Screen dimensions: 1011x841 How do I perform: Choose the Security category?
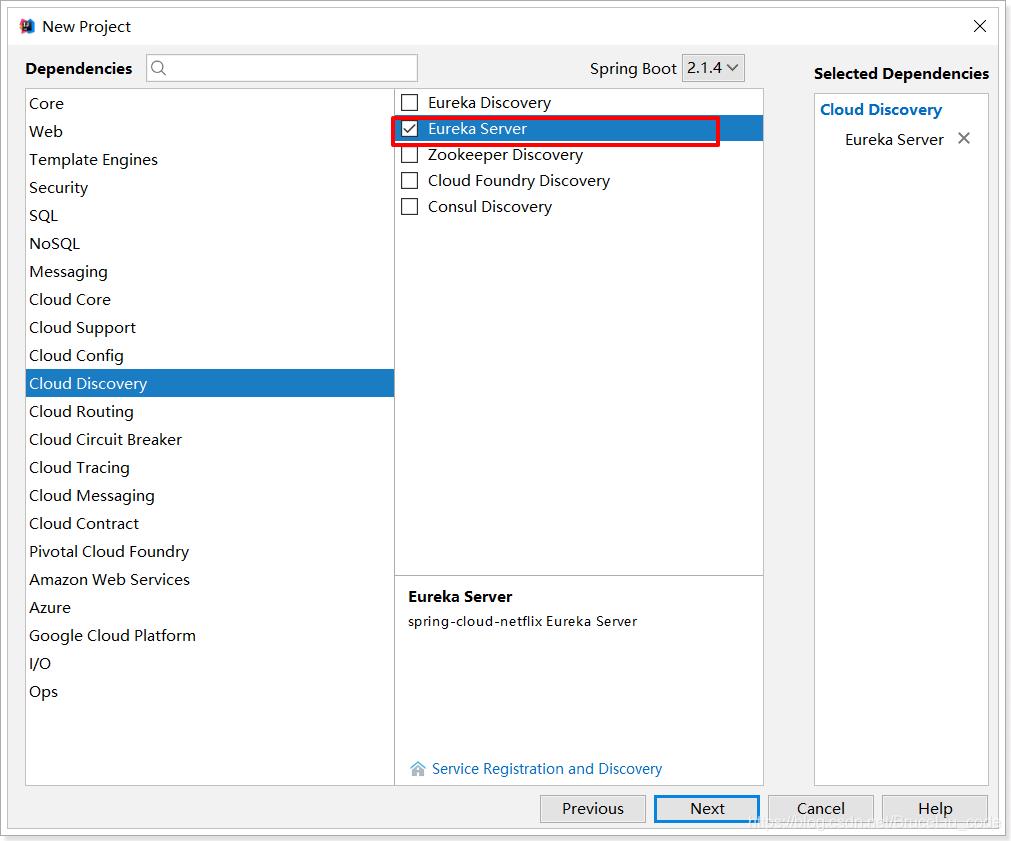pos(210,188)
